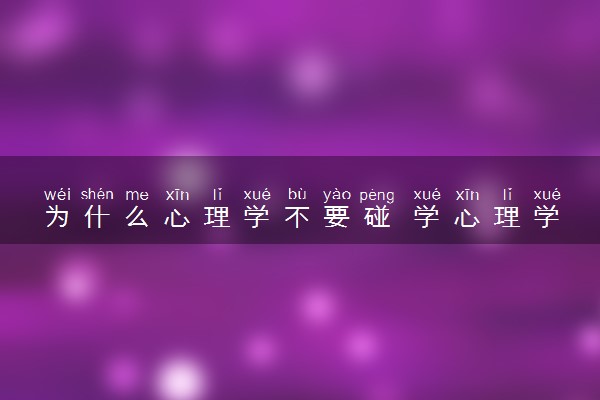Click the character 么
The height and width of the screenshot is (400, 600).
[x=137, y=217]
